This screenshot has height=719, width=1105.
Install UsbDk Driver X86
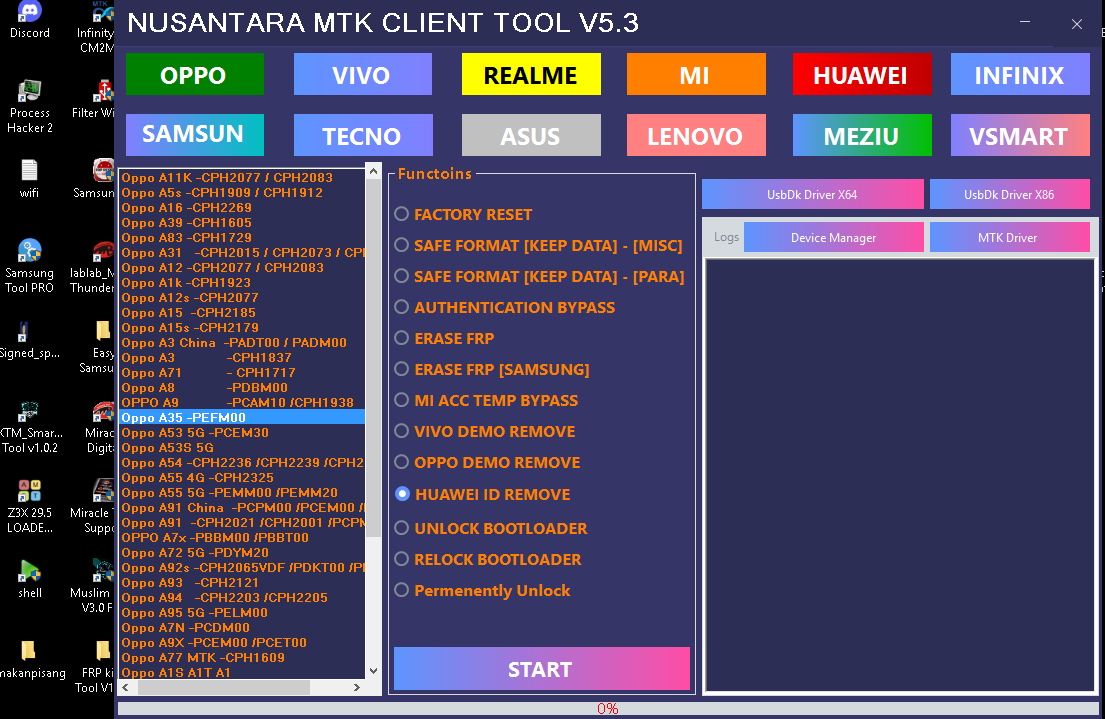(1009, 194)
